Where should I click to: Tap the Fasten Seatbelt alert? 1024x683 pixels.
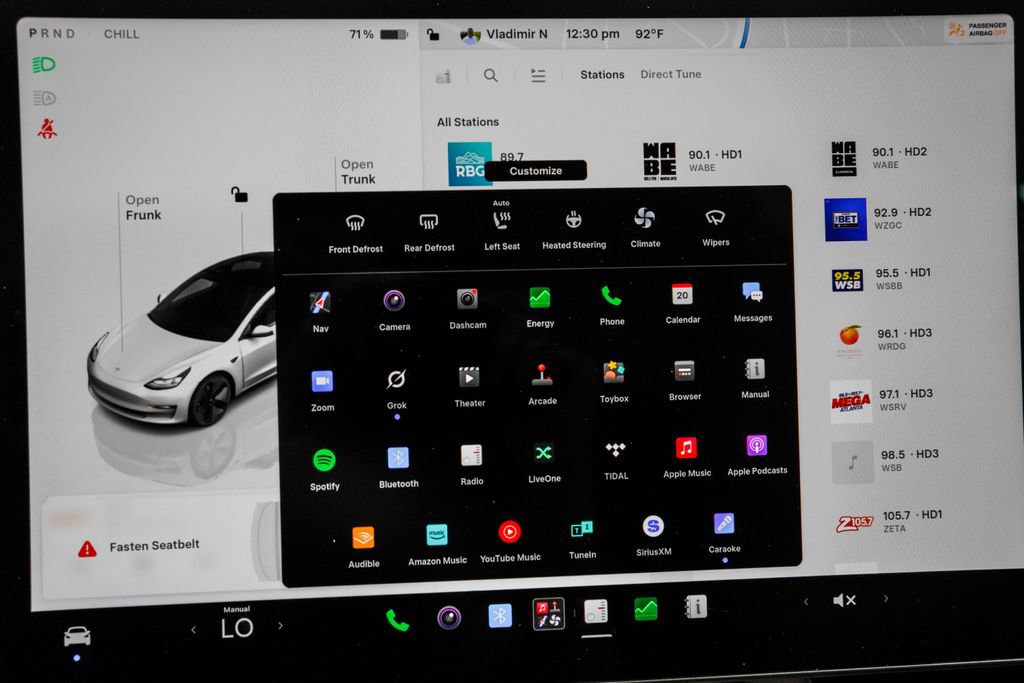(138, 547)
